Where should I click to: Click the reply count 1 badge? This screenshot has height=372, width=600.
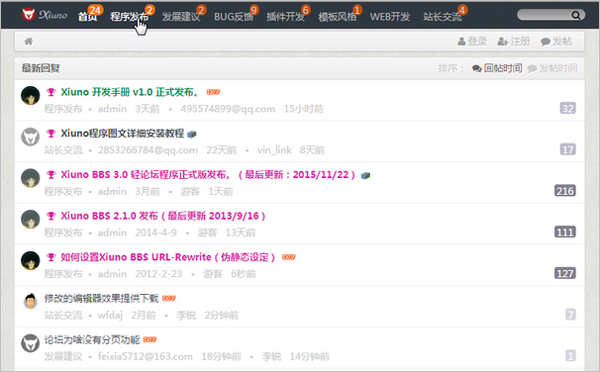point(571,356)
